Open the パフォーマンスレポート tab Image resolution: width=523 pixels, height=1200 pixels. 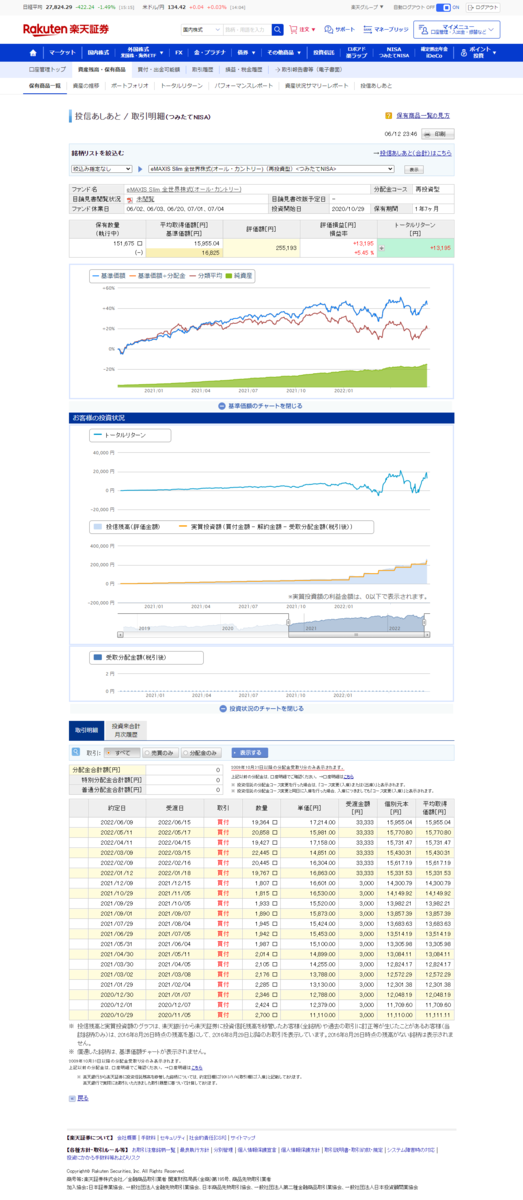(x=243, y=86)
